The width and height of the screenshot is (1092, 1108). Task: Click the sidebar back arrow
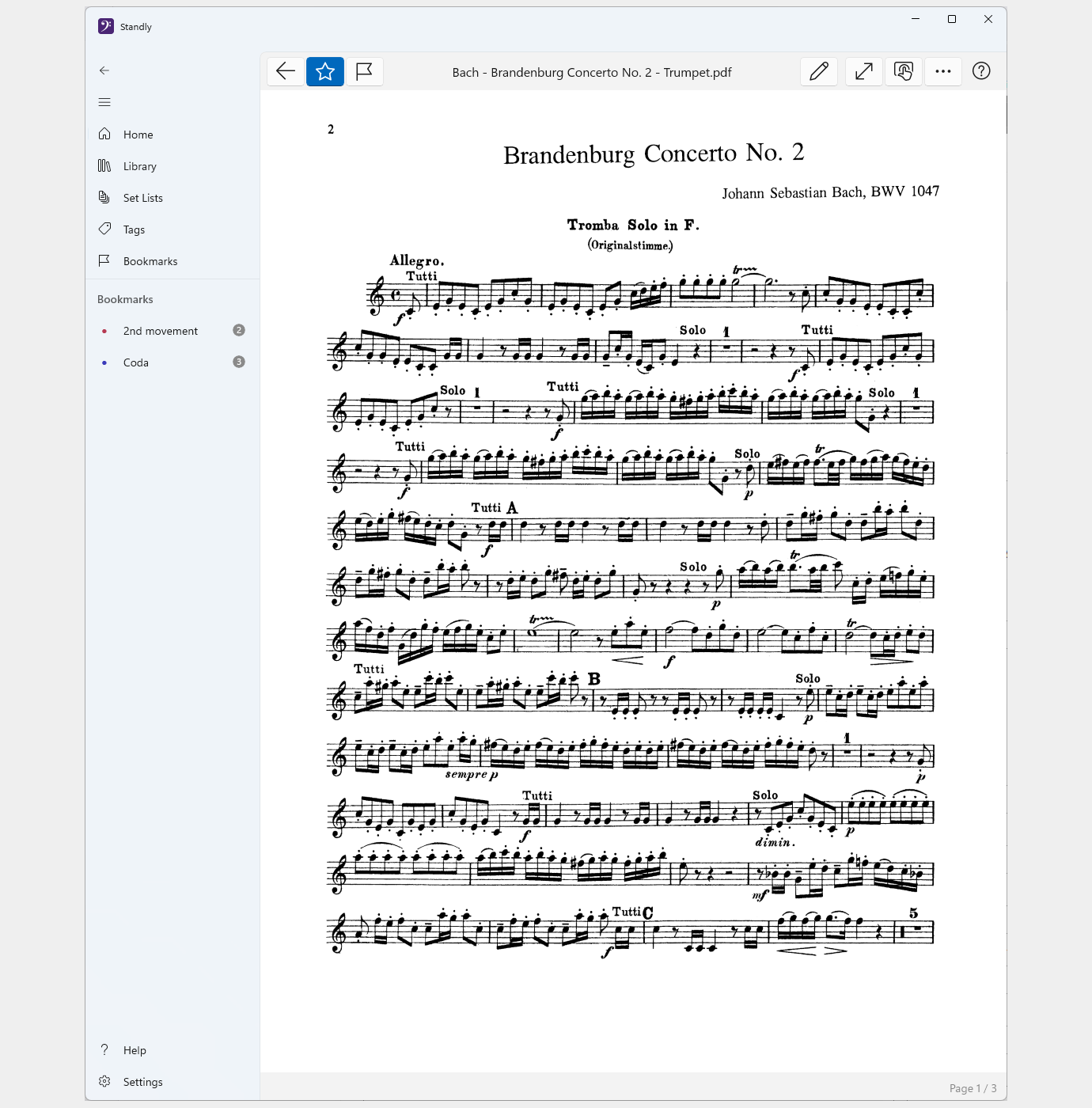pos(104,70)
